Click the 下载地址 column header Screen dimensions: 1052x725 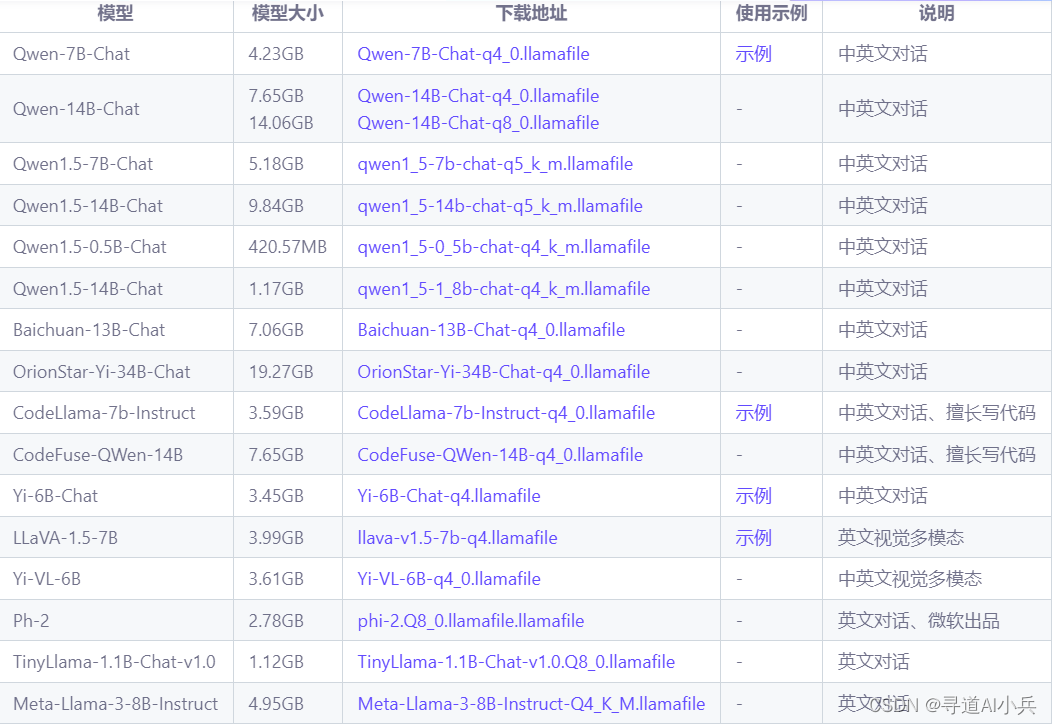tap(531, 13)
